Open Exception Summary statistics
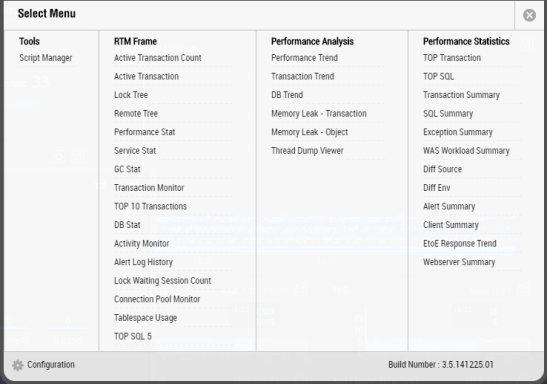The width and height of the screenshot is (547, 384). (x=458, y=132)
